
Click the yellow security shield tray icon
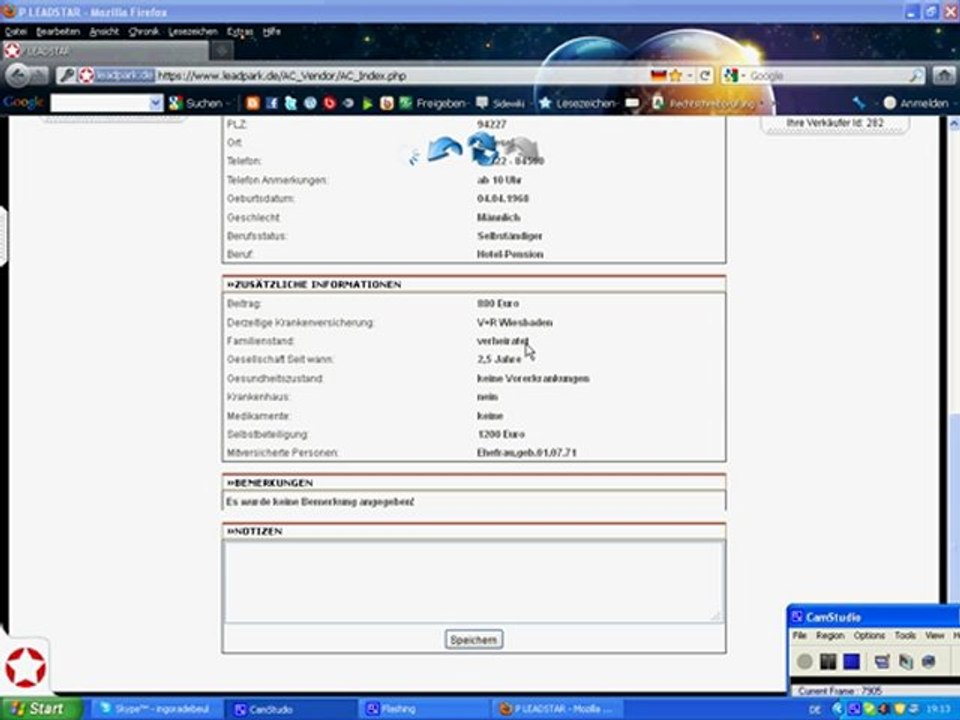click(899, 709)
